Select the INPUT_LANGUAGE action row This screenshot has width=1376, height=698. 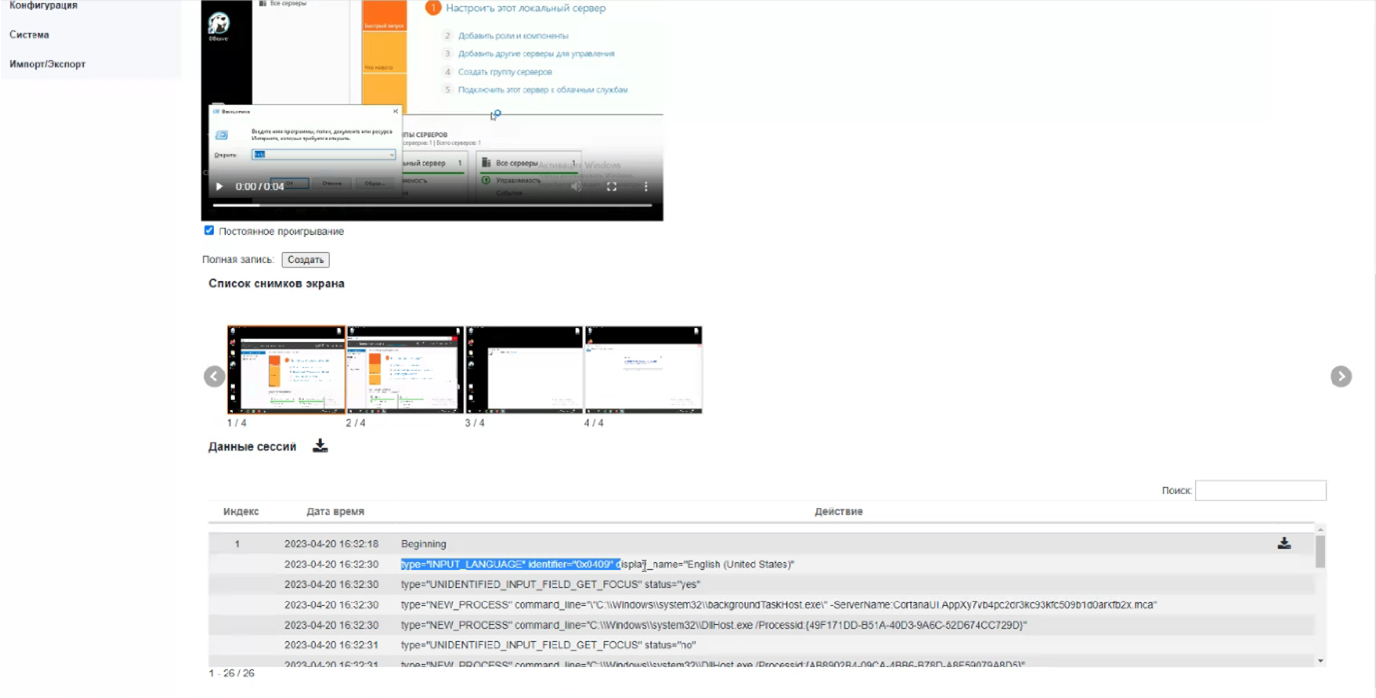coord(761,564)
